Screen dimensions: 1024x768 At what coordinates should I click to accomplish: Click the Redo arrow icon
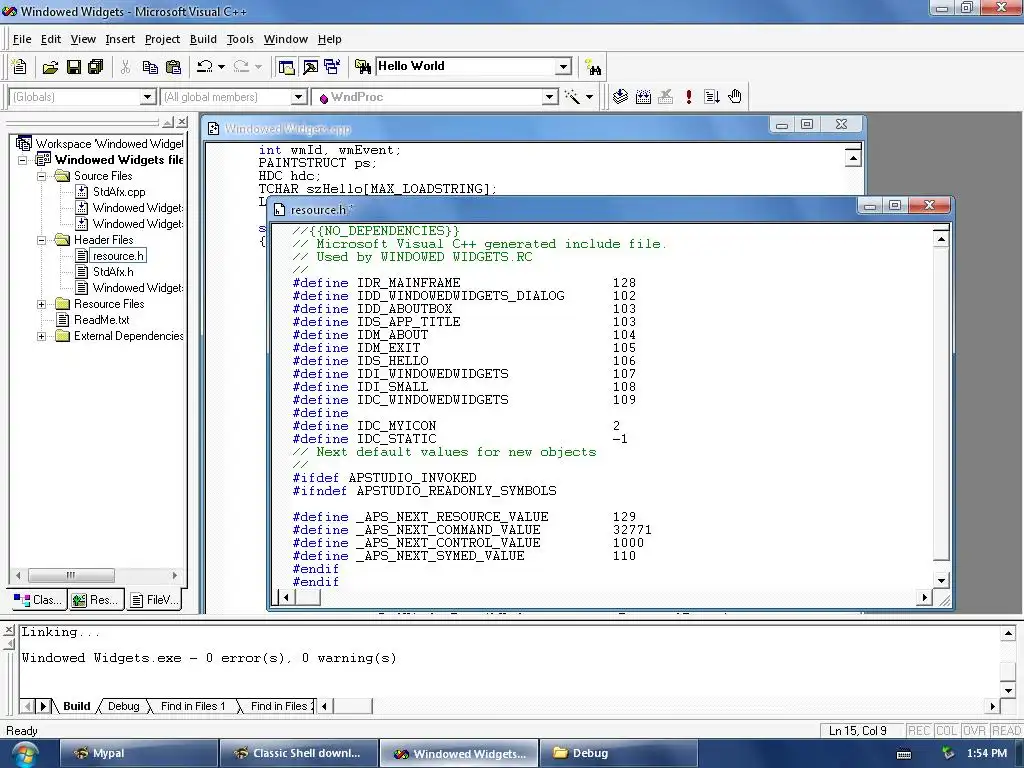tap(240, 67)
